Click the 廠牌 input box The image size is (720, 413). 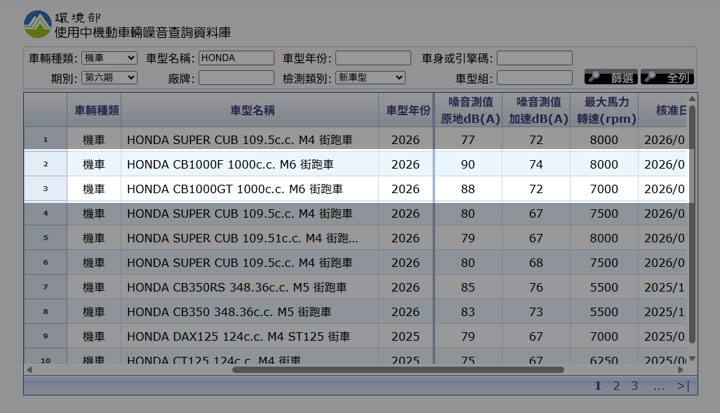point(236,77)
